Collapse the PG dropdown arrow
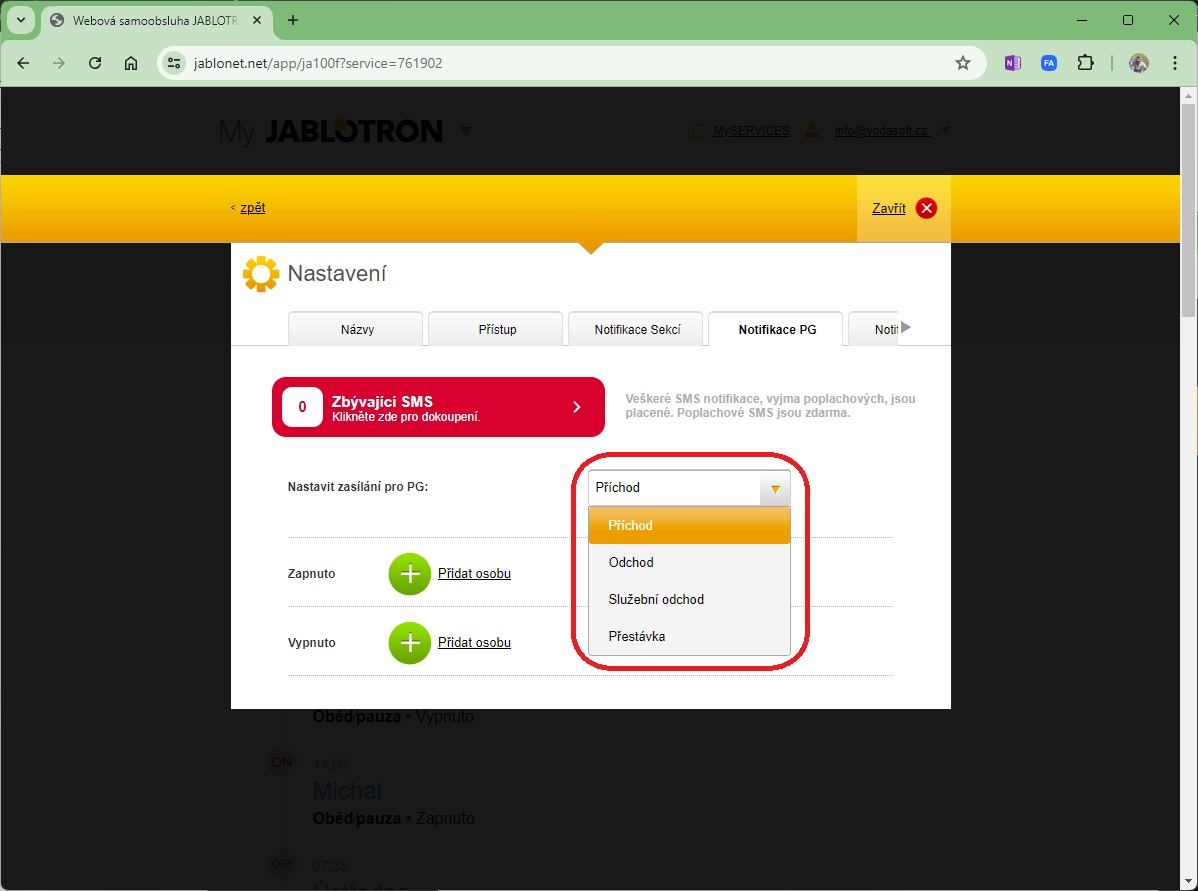This screenshot has height=891, width=1198. (775, 488)
